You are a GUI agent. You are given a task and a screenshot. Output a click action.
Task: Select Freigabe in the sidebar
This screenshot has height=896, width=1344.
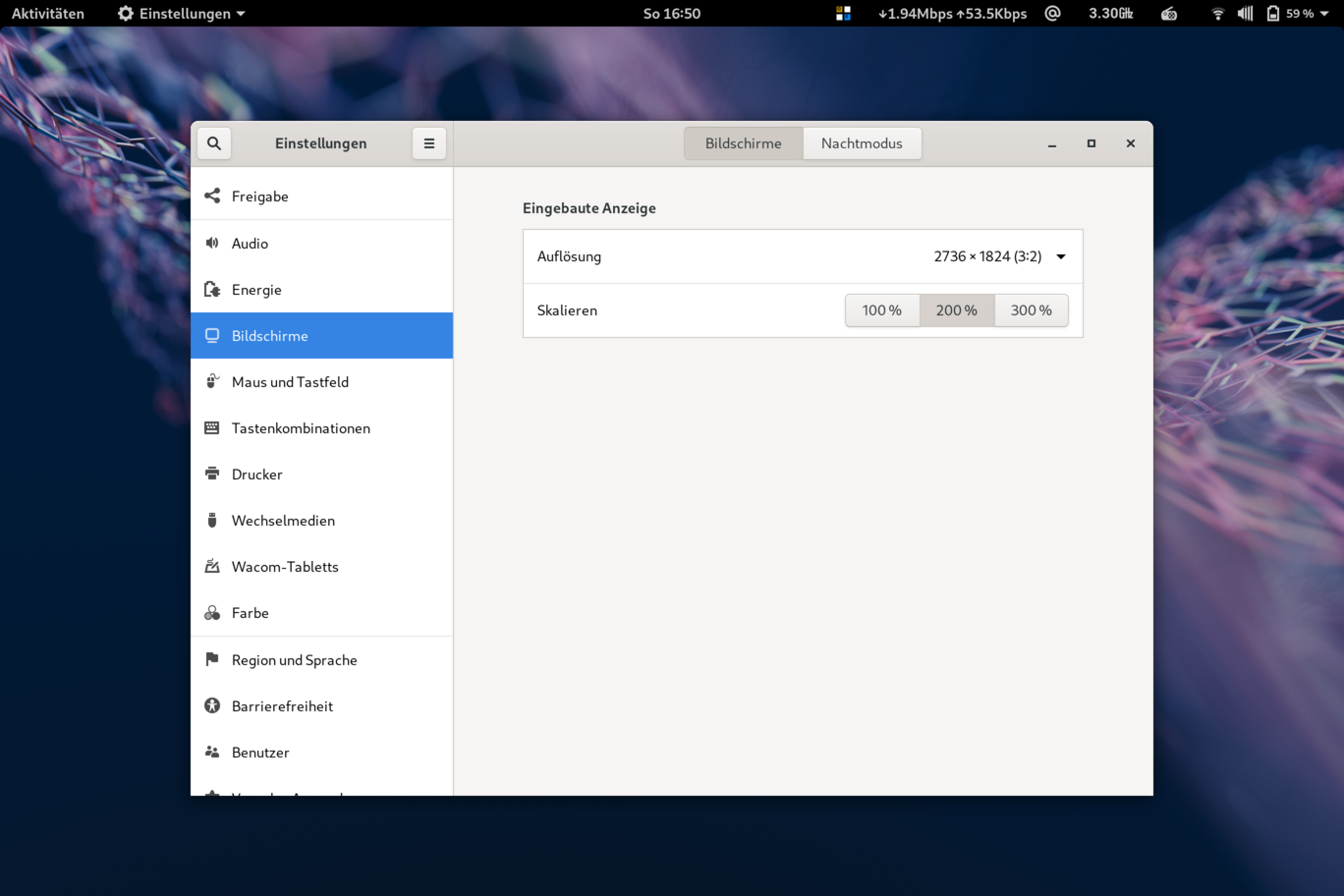tap(322, 196)
